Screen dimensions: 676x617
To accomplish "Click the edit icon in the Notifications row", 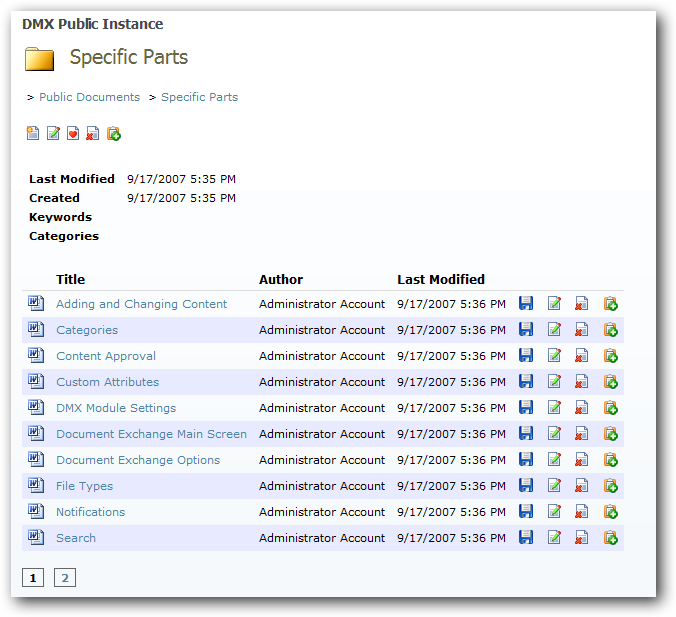I will (554, 512).
